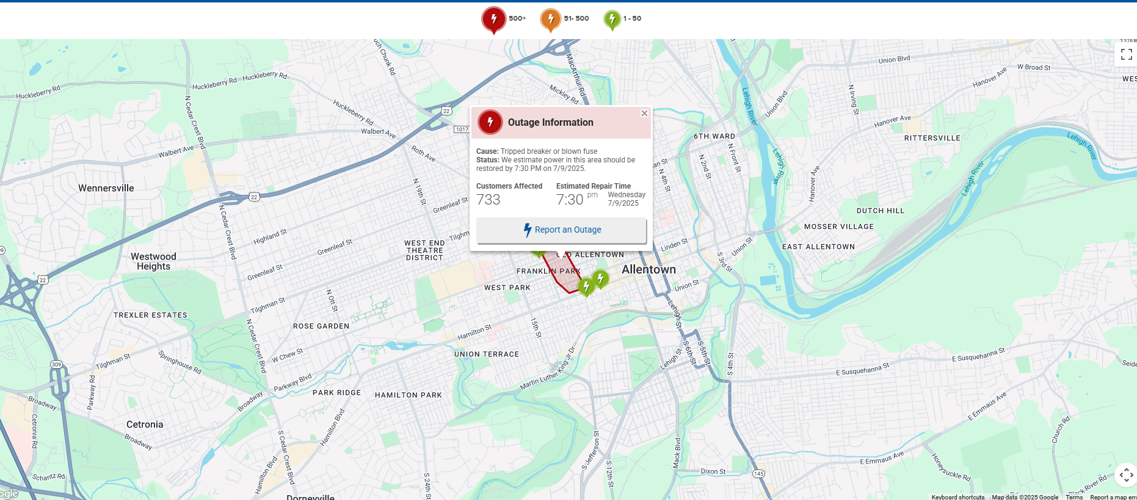
Task: Click the green 1-50 outage legend icon
Action: point(612,19)
